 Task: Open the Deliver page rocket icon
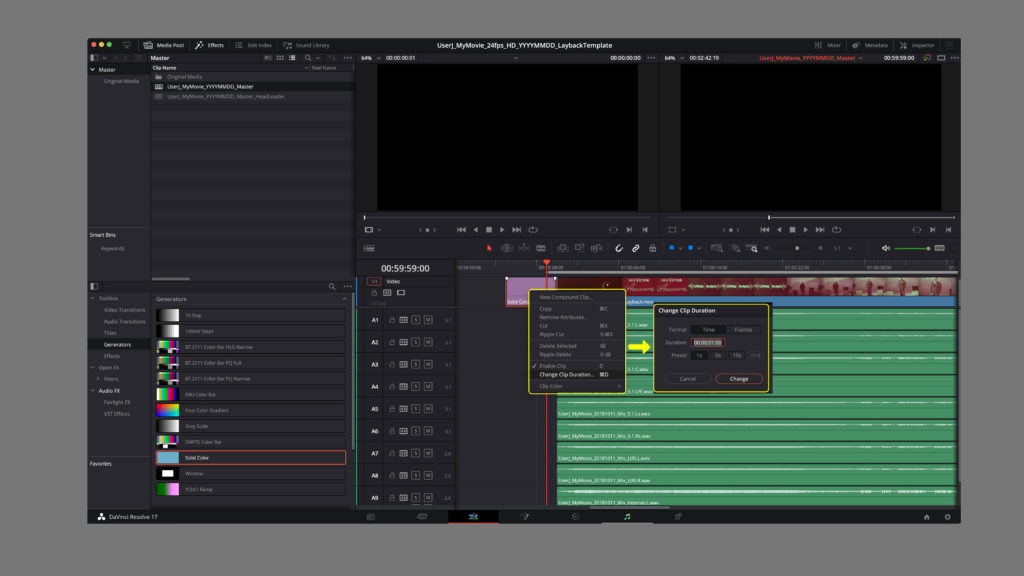point(678,517)
